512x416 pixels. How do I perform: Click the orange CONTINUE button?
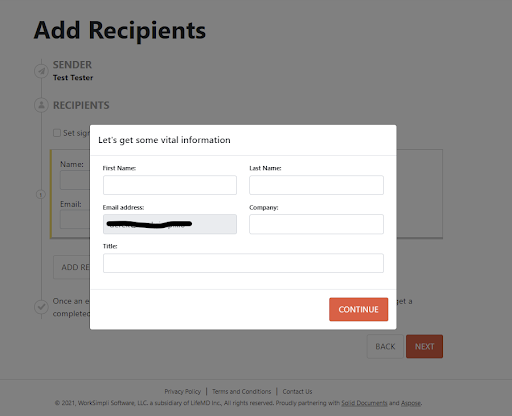[359, 309]
